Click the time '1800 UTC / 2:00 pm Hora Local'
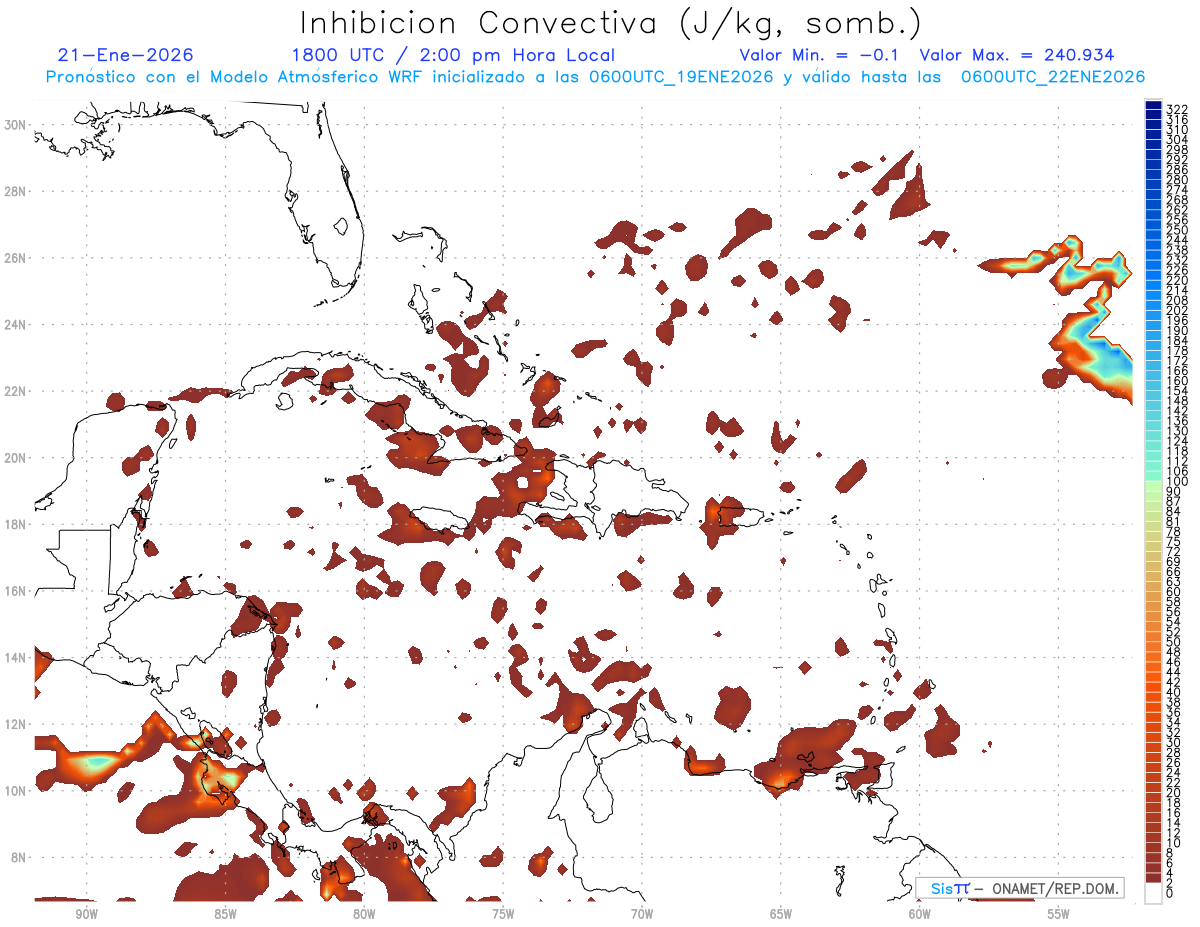The height and width of the screenshot is (927, 1200). tap(453, 55)
